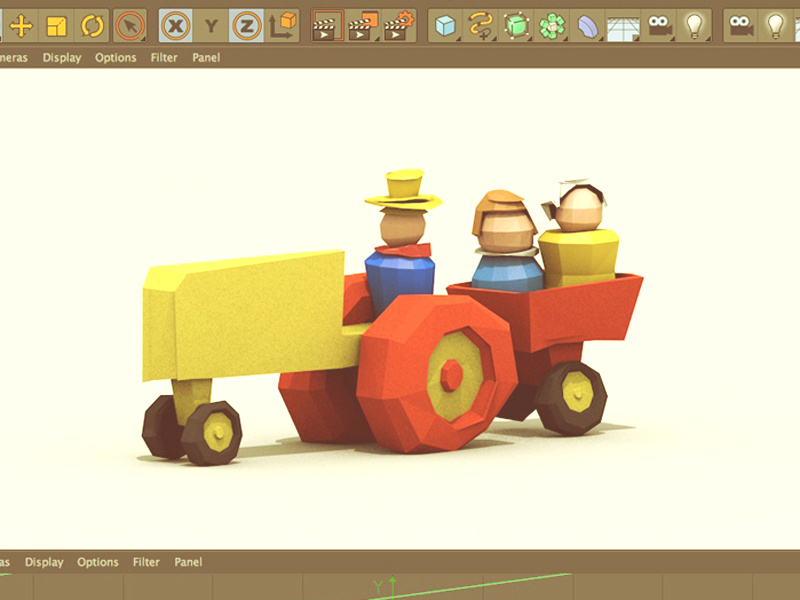Toggle the X axis lock

tap(176, 26)
